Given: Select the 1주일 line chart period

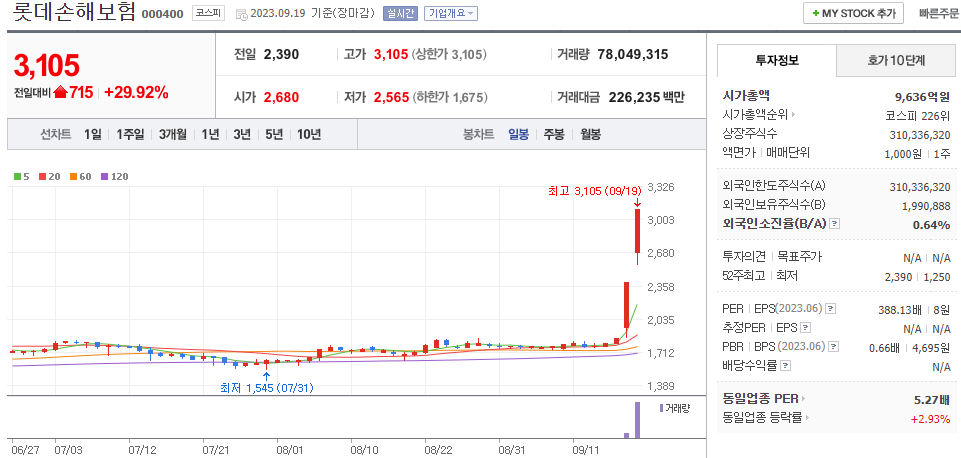Looking at the screenshot, I should point(130,134).
